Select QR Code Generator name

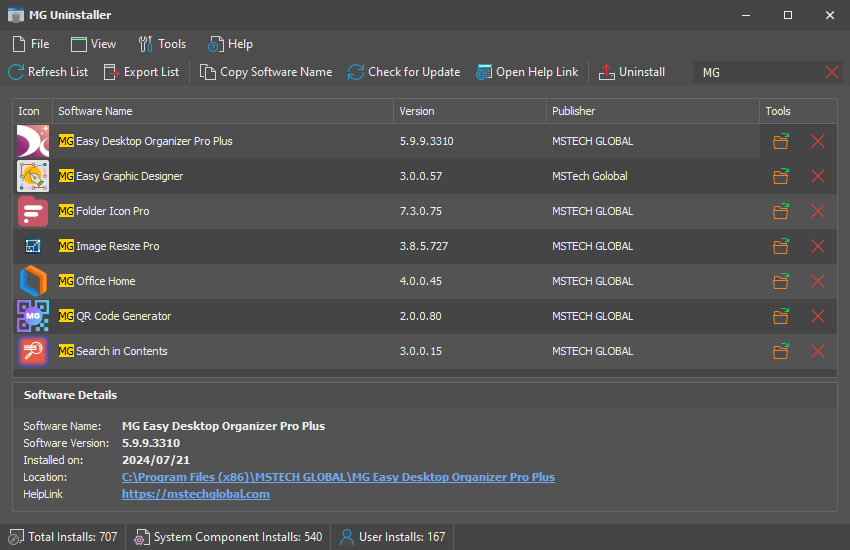(x=115, y=316)
